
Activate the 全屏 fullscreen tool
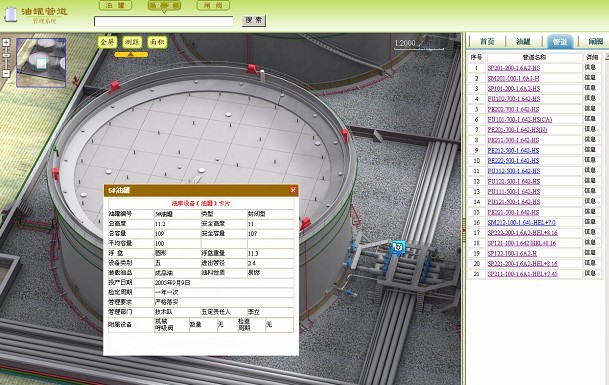click(107, 42)
